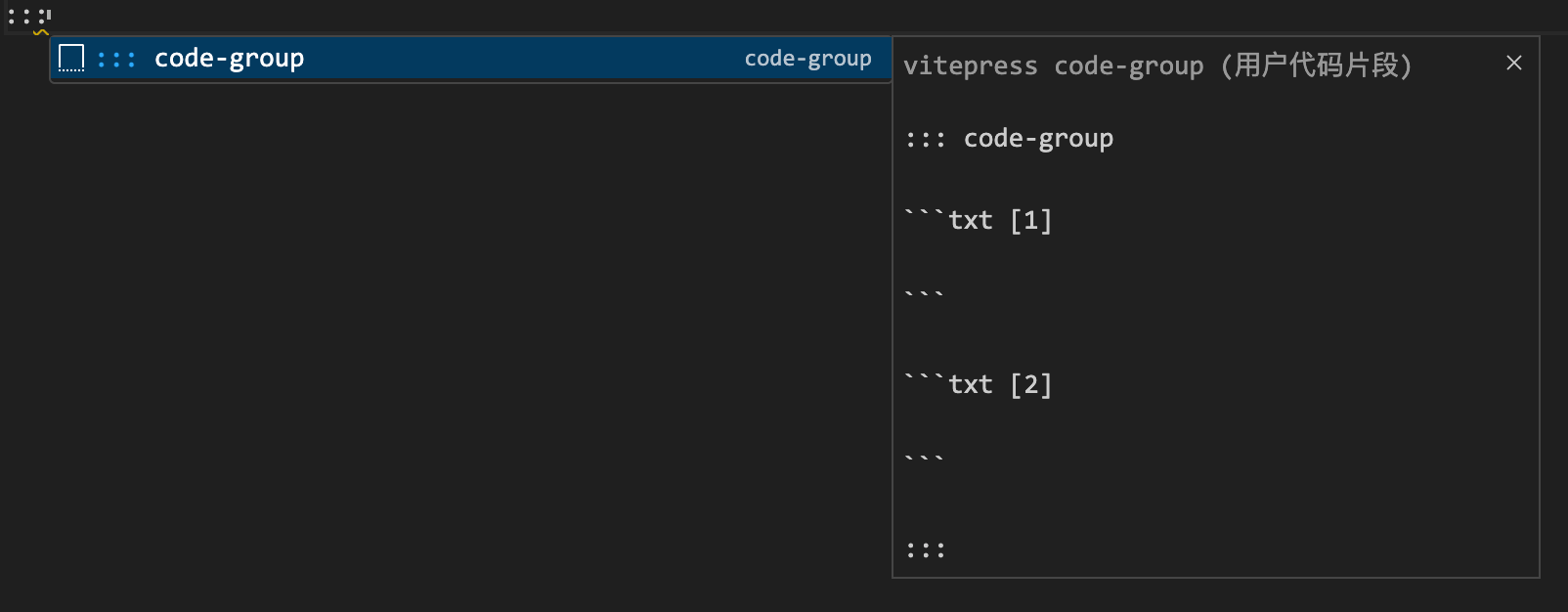
Task: Click the [2] tab label in the preview
Action: (1030, 385)
